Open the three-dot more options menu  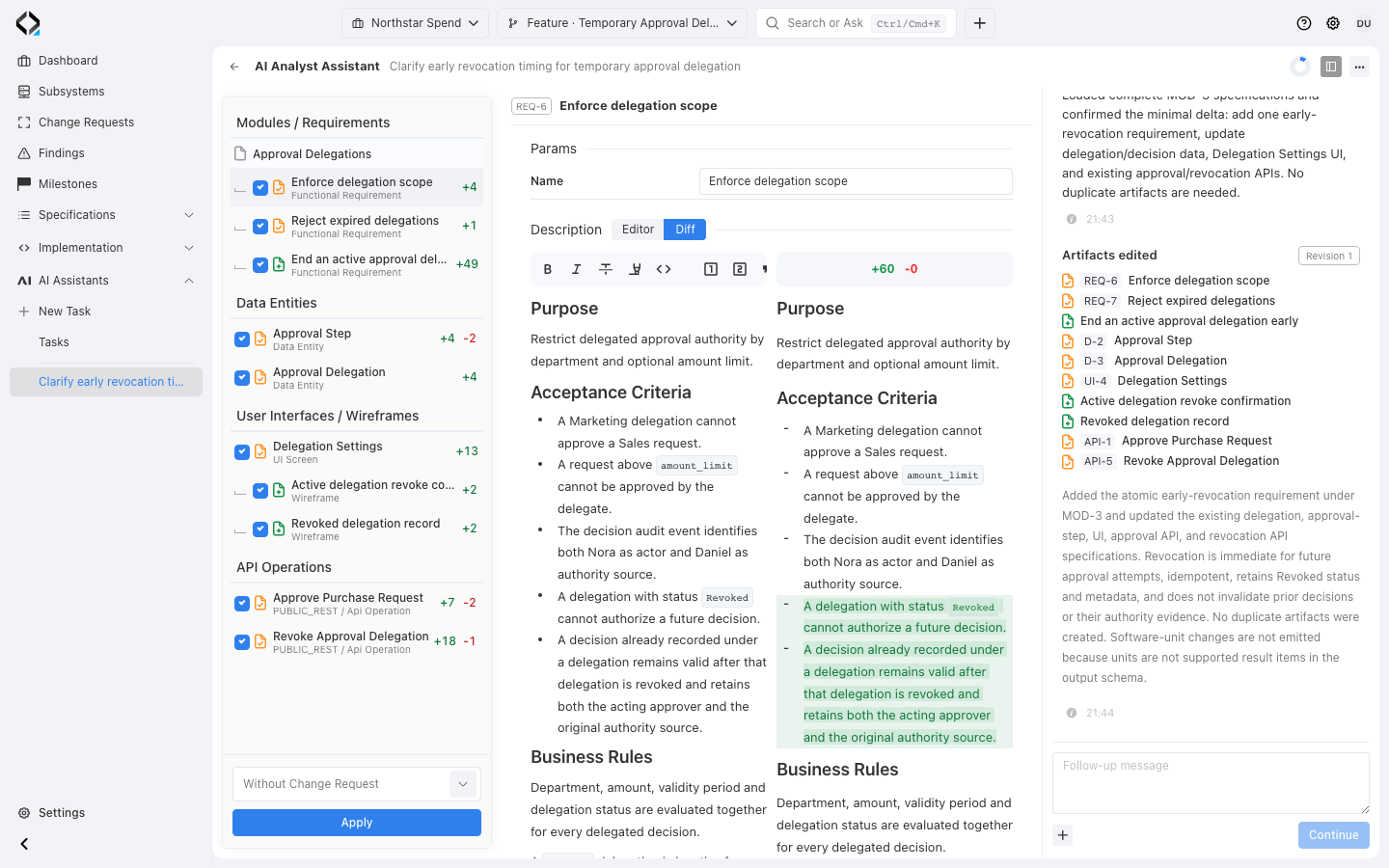(x=1359, y=67)
